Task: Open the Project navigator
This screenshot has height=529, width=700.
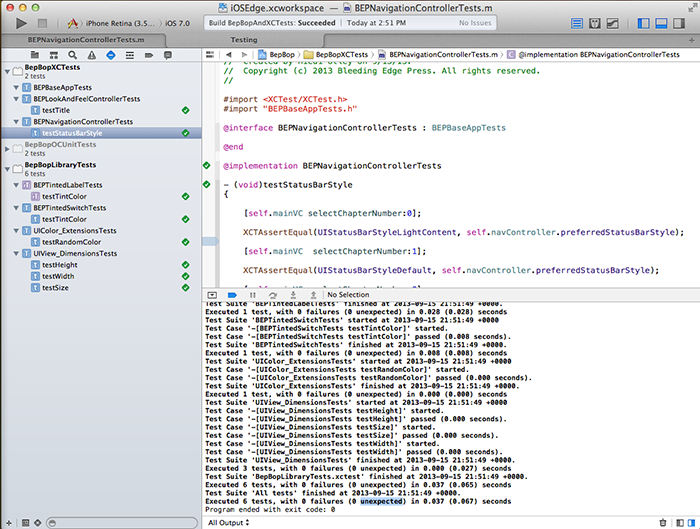Action: [34, 55]
